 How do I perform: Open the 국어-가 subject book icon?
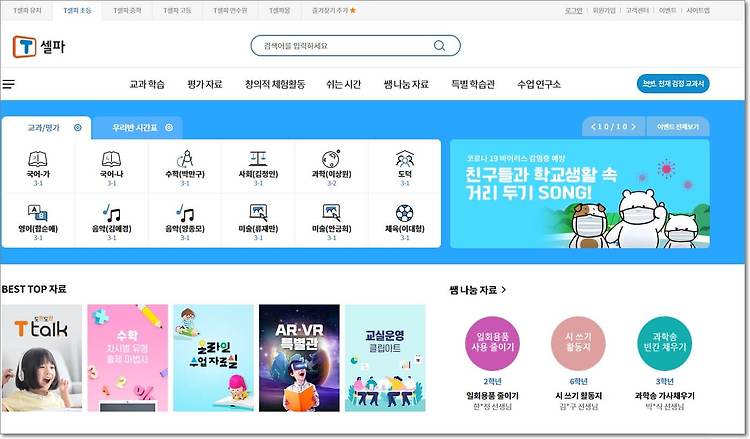(38, 158)
